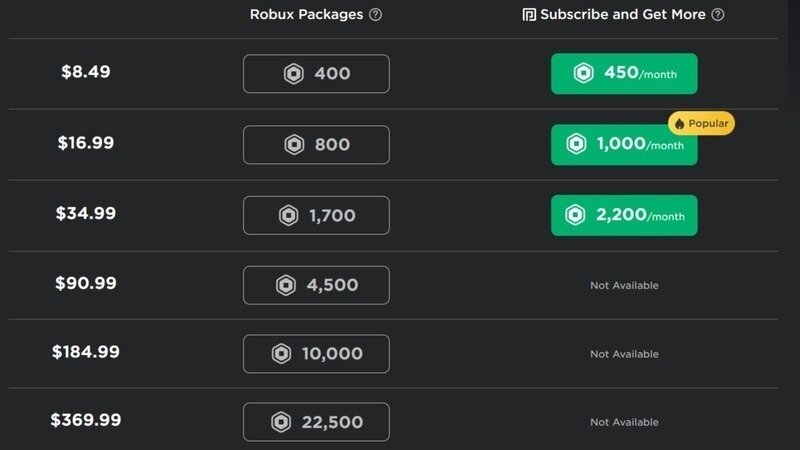Purchase the 1,700 Robux package

(316, 215)
